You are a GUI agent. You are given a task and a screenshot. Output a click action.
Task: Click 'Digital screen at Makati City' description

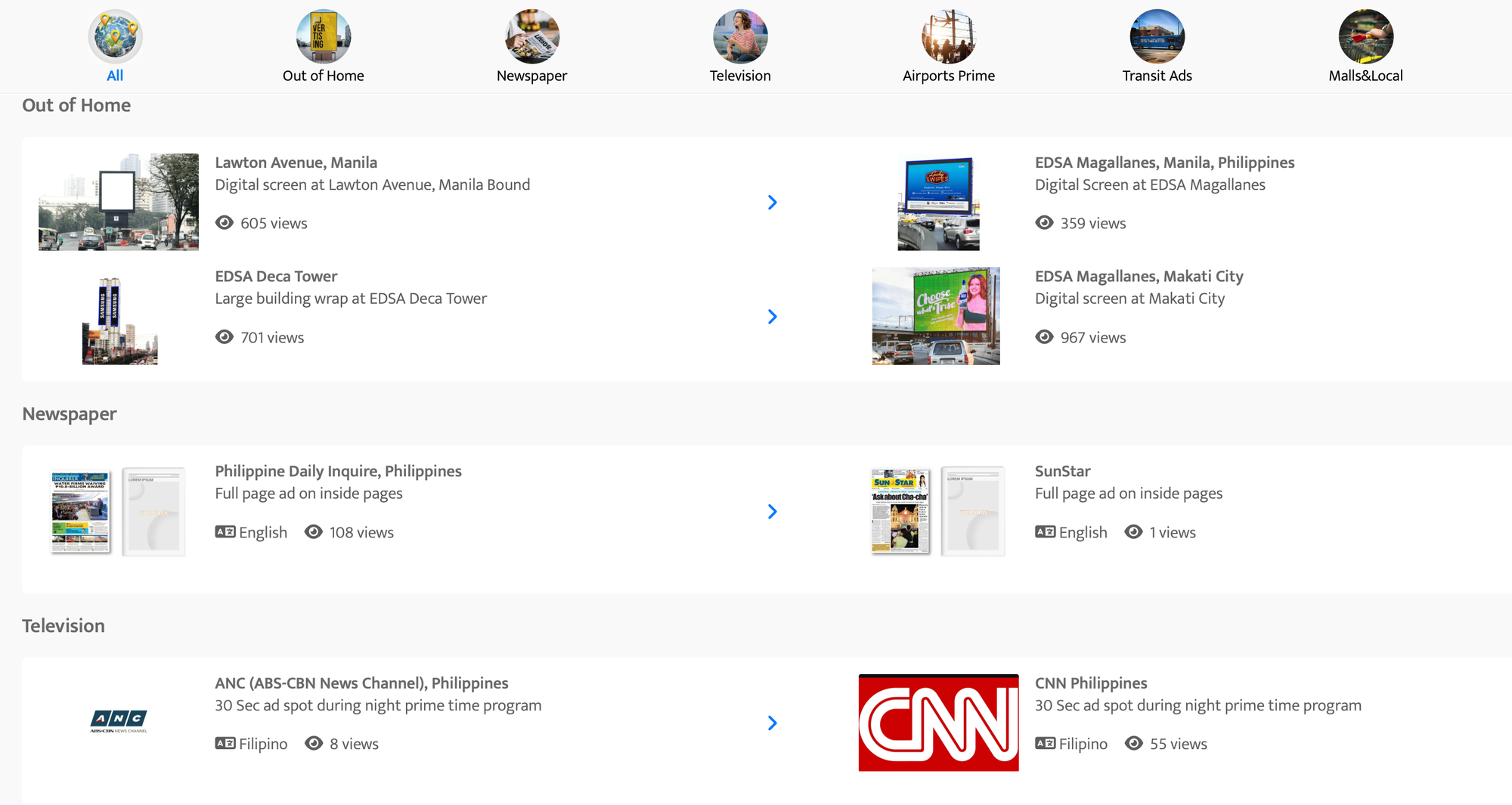point(1129,299)
